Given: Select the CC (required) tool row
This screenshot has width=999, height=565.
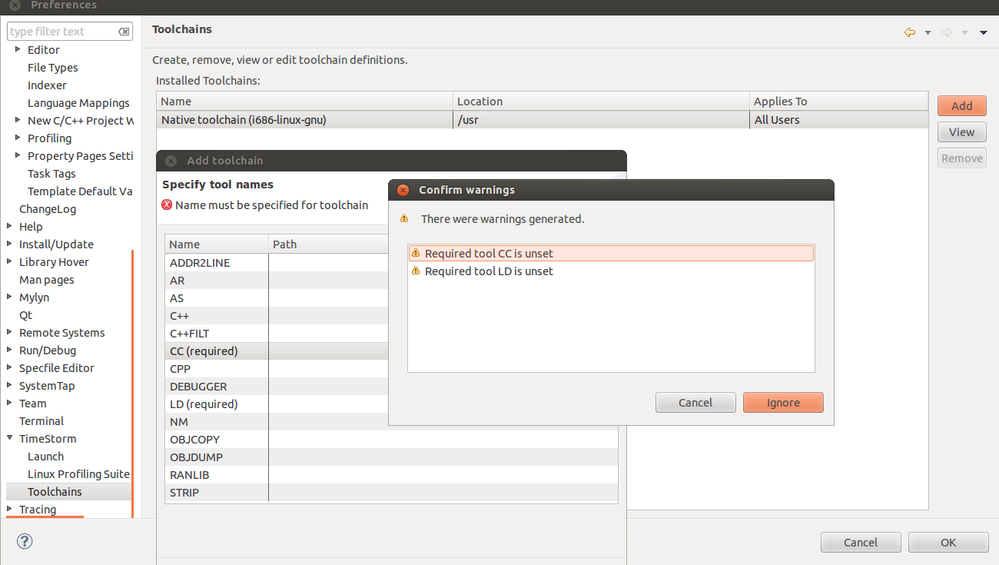Looking at the screenshot, I should [277, 351].
